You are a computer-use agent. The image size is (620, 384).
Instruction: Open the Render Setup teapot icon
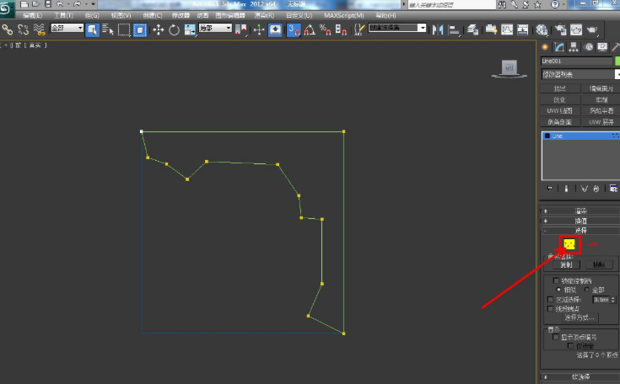click(x=560, y=30)
